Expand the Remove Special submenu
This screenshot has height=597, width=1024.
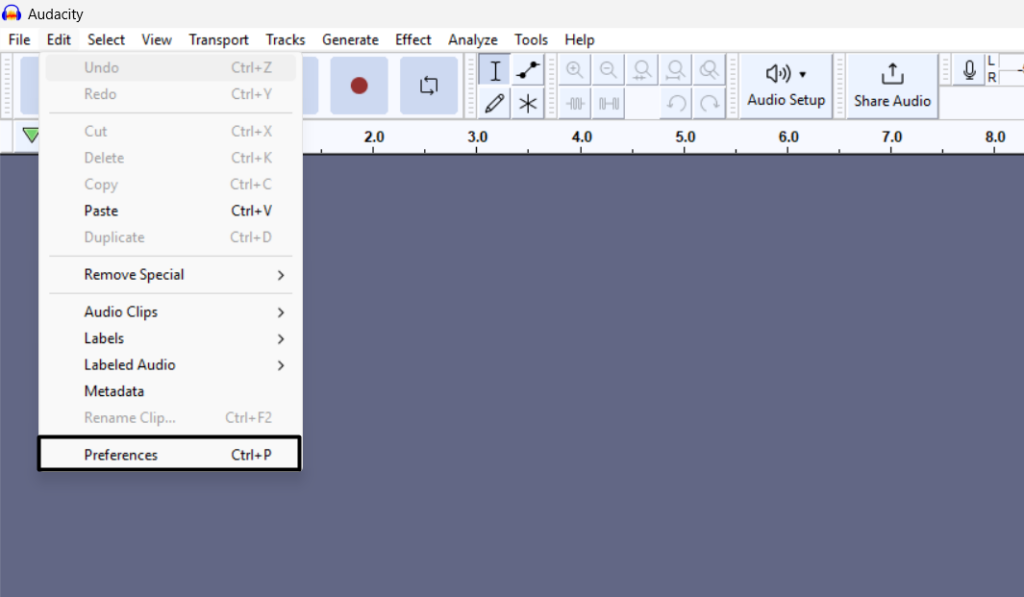170,275
